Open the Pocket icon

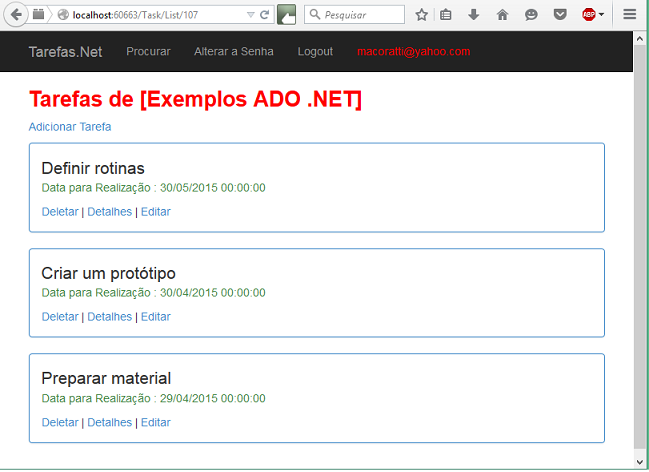560,15
